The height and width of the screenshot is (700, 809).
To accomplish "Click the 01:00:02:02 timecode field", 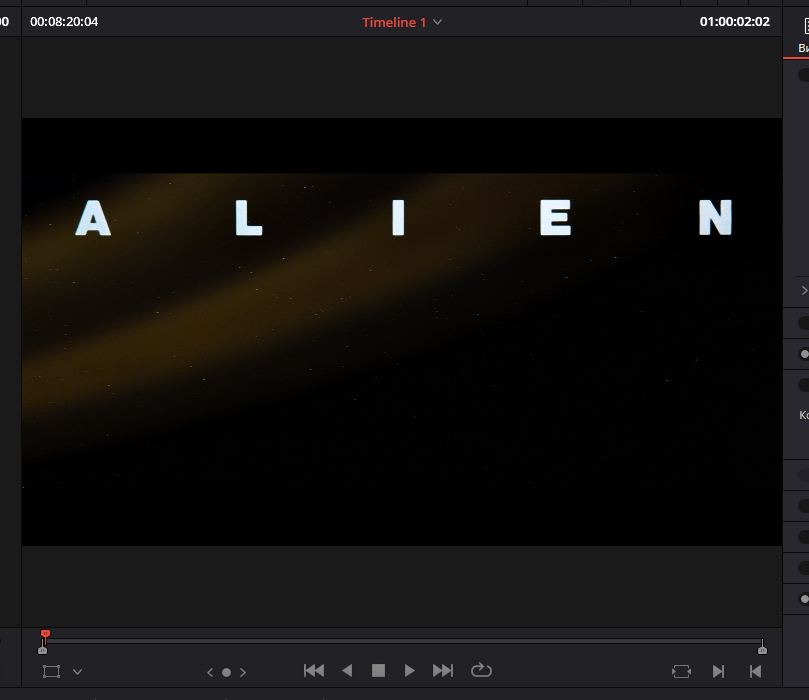I will [734, 22].
